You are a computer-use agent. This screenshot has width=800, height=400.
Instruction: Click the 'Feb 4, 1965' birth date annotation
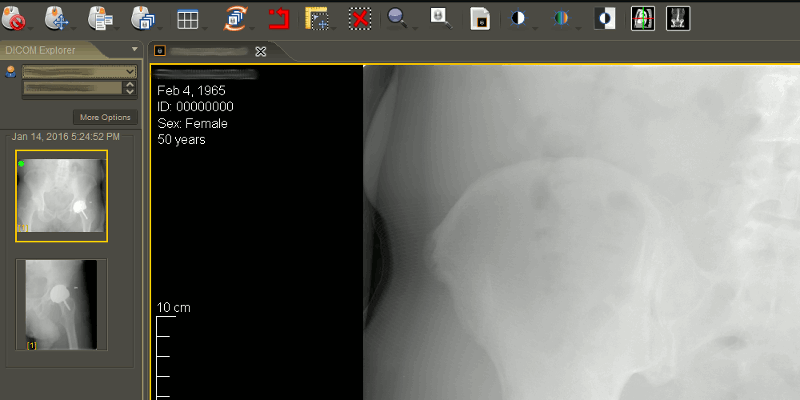click(x=191, y=91)
